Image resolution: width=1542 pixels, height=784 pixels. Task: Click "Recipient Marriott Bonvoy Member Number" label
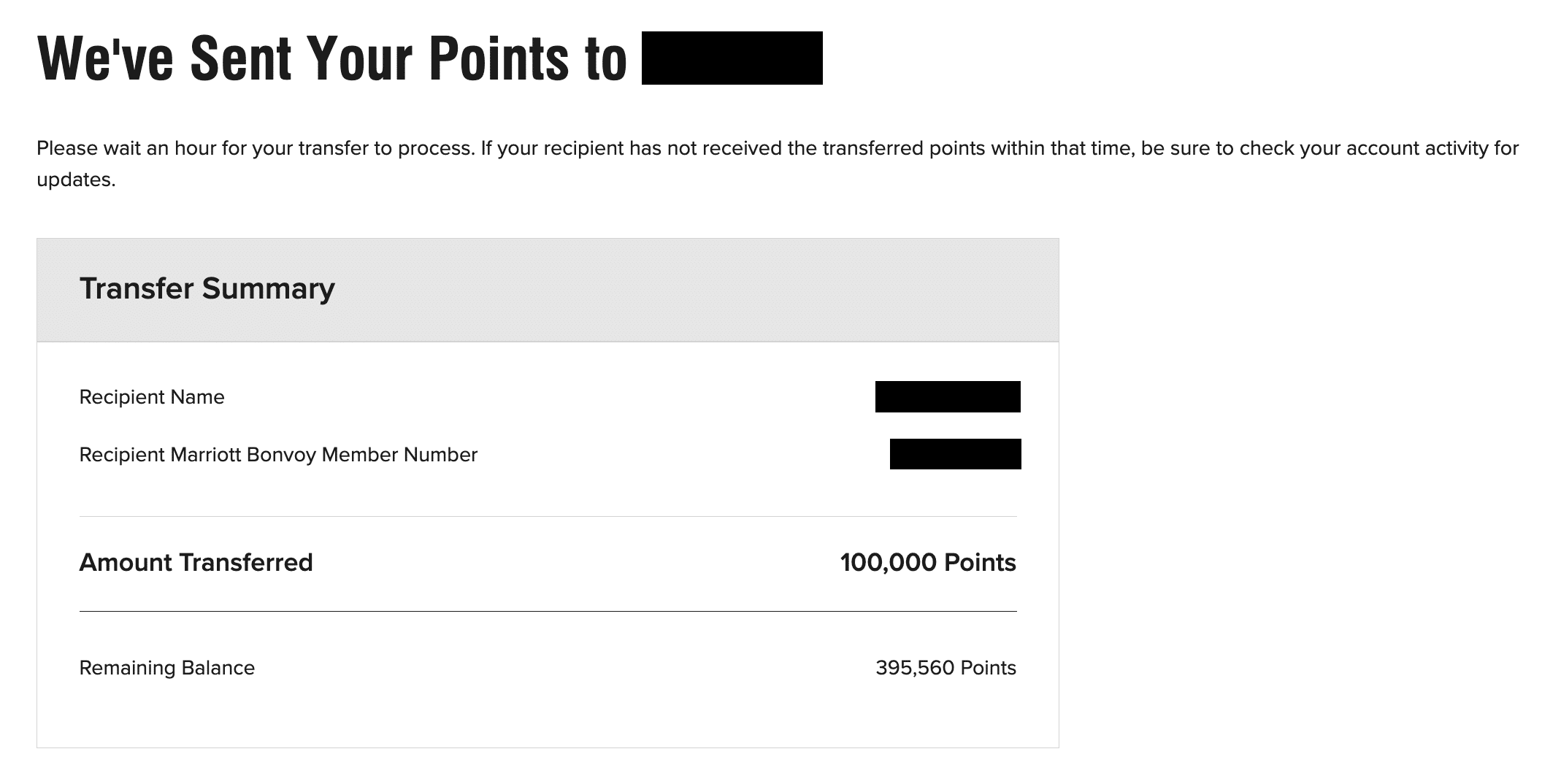click(x=278, y=455)
